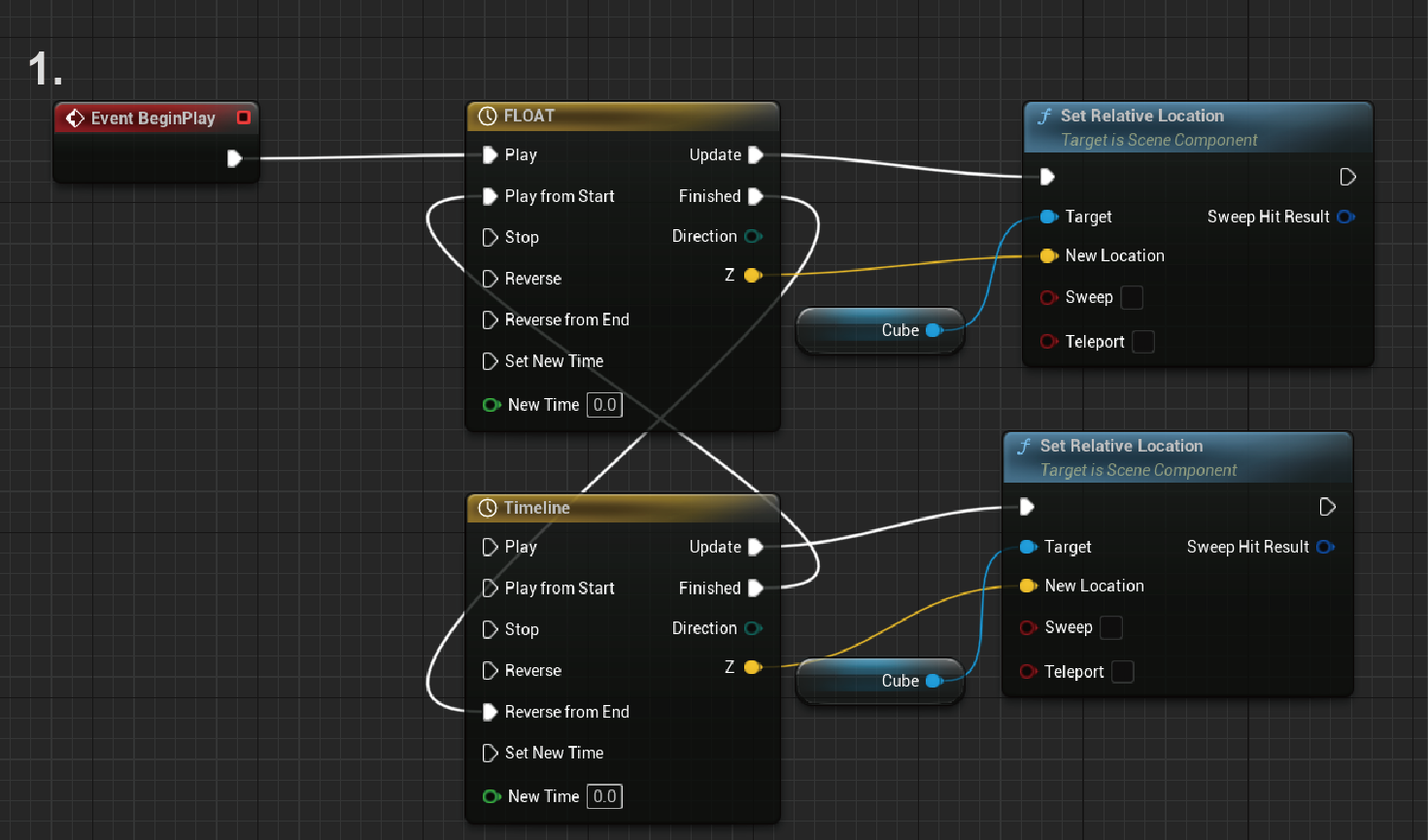Click Target pin on lower Set Relative Location
This screenshot has height=840, width=1428.
click(1029, 547)
